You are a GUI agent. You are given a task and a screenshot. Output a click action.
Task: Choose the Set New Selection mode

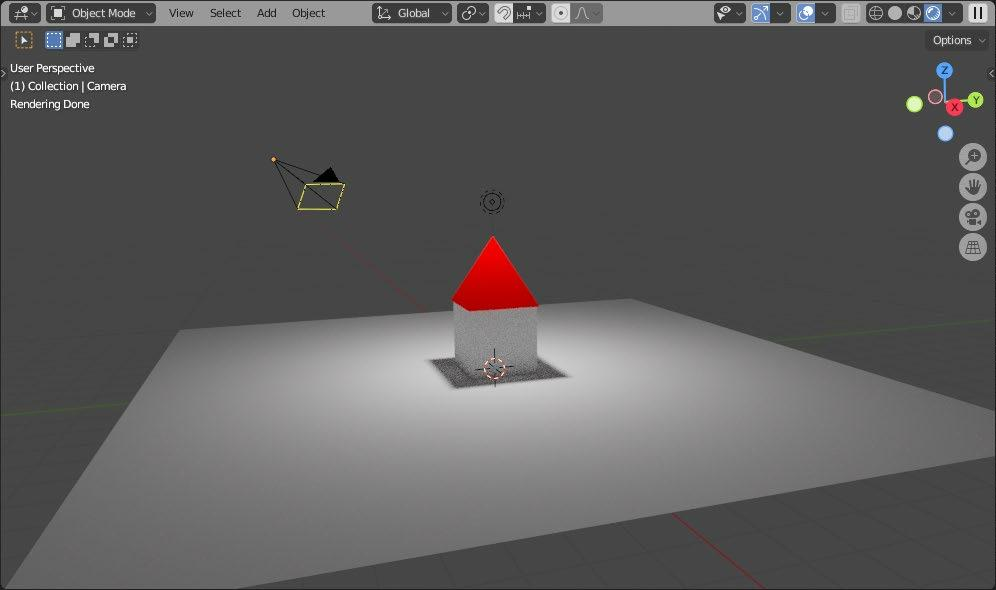click(54, 40)
